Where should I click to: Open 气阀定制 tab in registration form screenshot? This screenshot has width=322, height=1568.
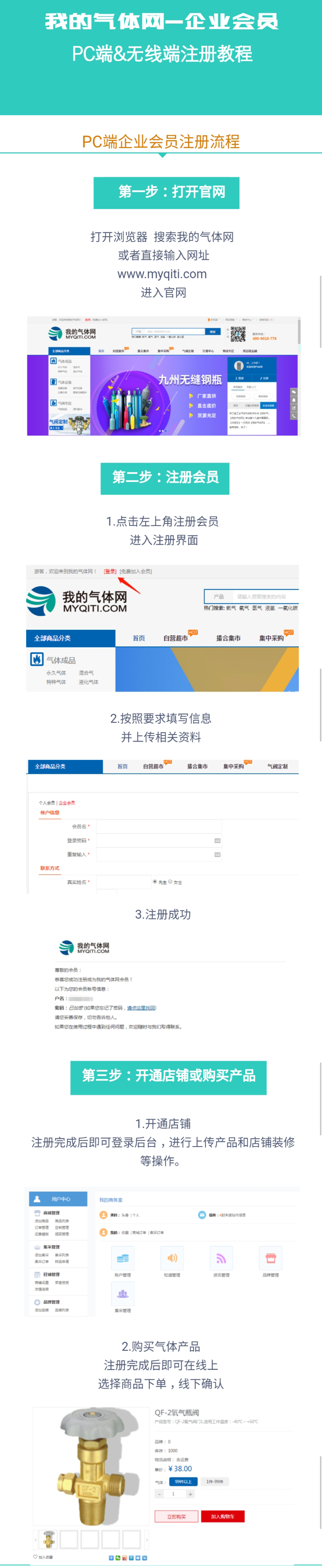click(x=277, y=767)
